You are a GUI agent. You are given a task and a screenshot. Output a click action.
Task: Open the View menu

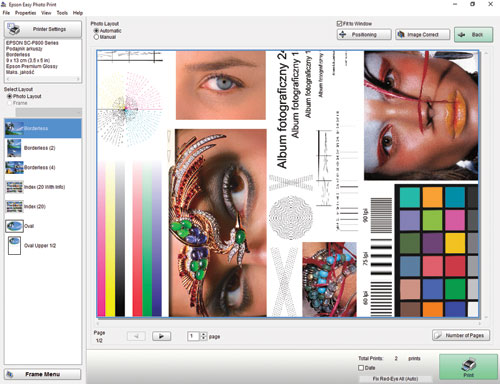46,13
